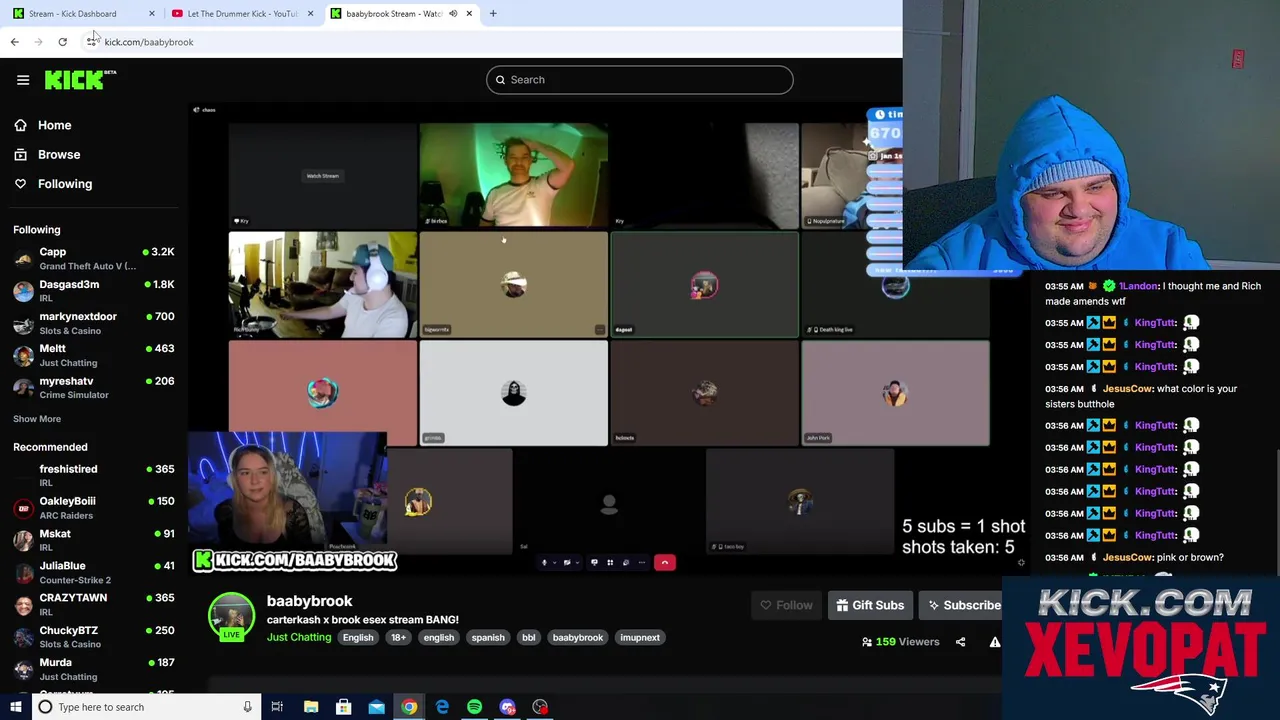Open Dasgasd3m channel in sidebar

94,291
